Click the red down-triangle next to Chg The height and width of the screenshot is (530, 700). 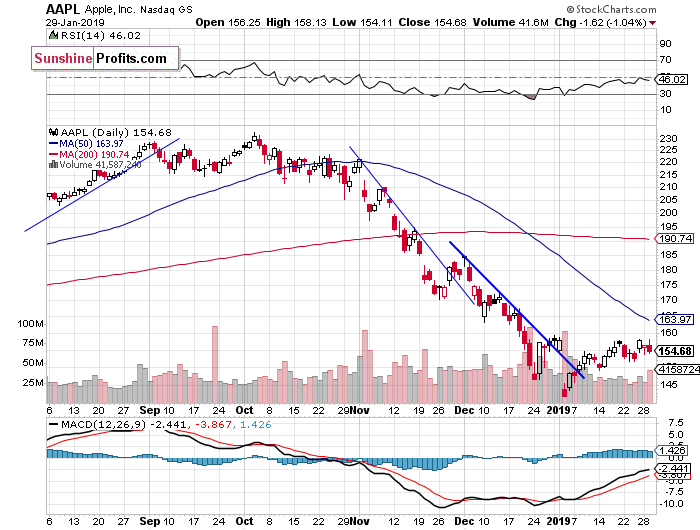point(653,23)
